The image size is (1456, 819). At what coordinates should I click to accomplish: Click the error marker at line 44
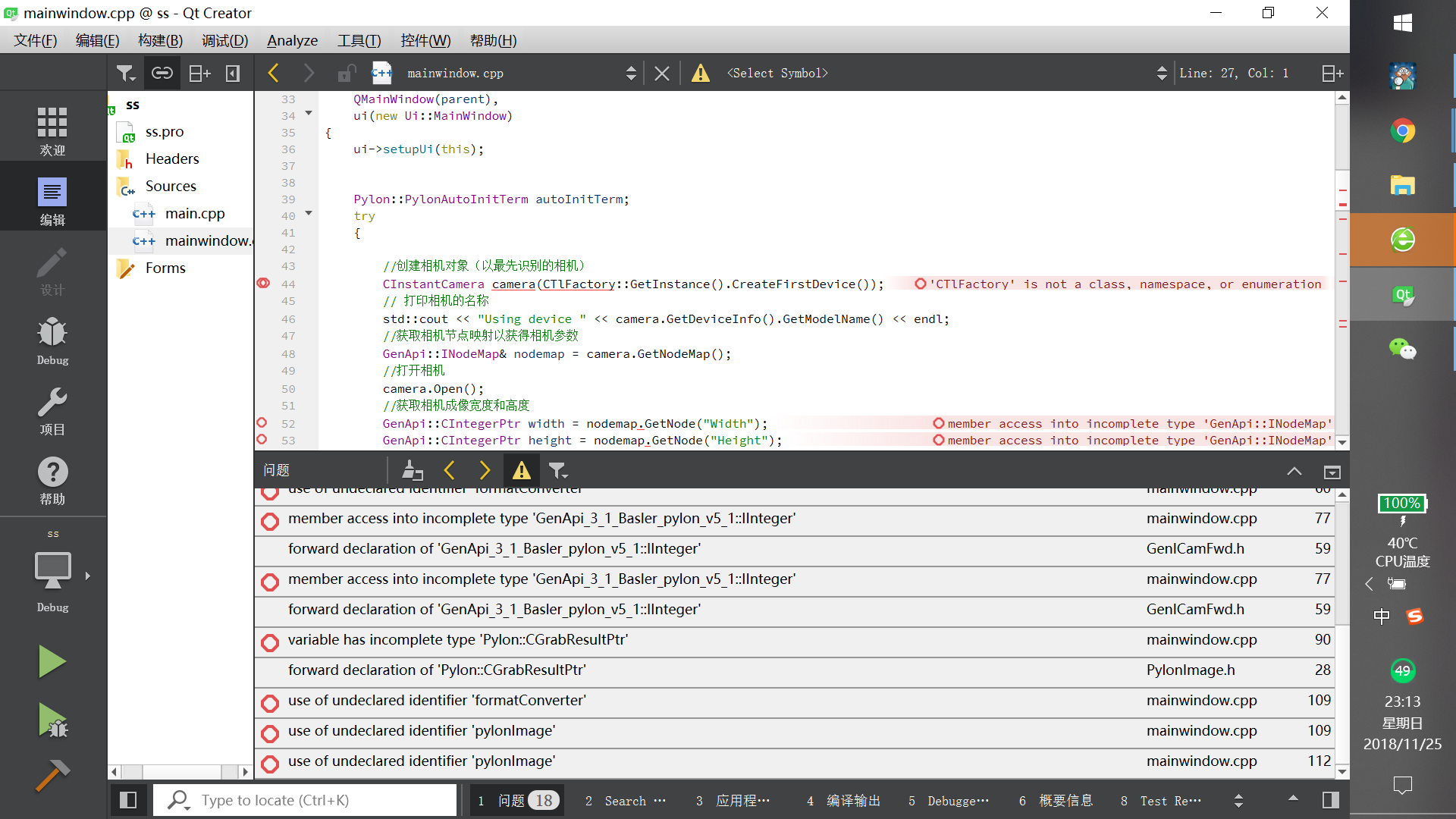point(263,283)
